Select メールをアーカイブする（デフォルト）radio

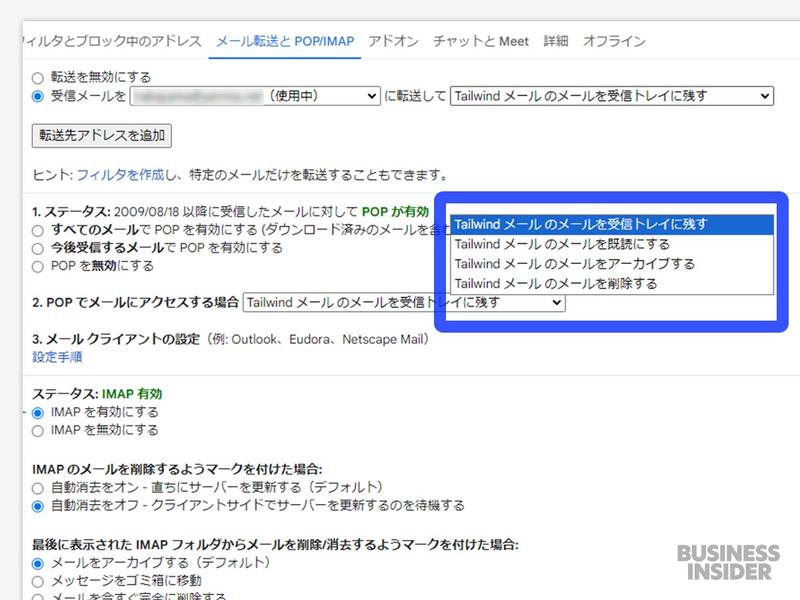tap(37, 564)
